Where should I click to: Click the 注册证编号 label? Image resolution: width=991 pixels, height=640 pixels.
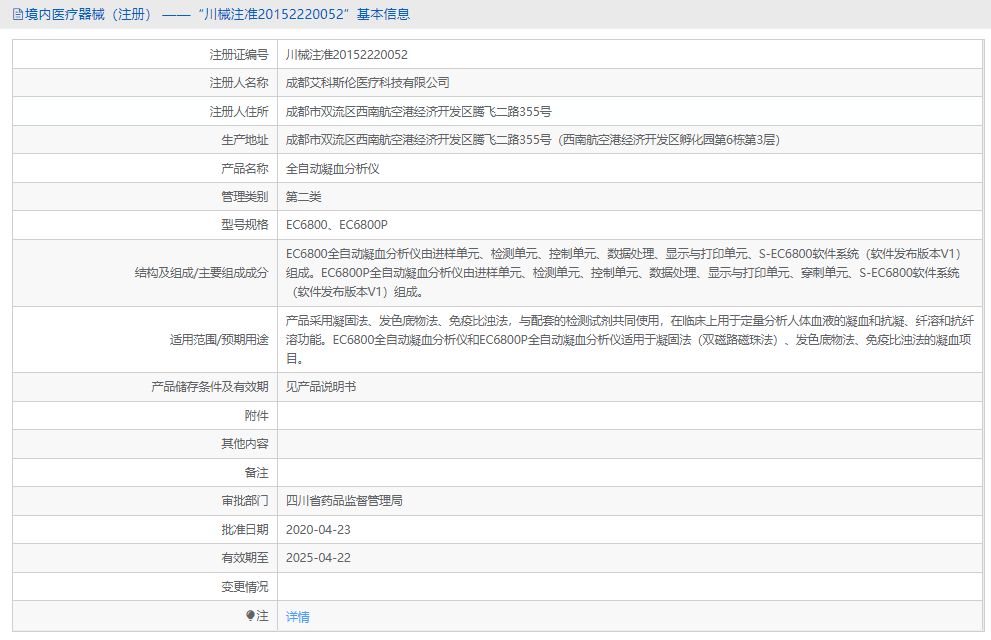tap(239, 55)
